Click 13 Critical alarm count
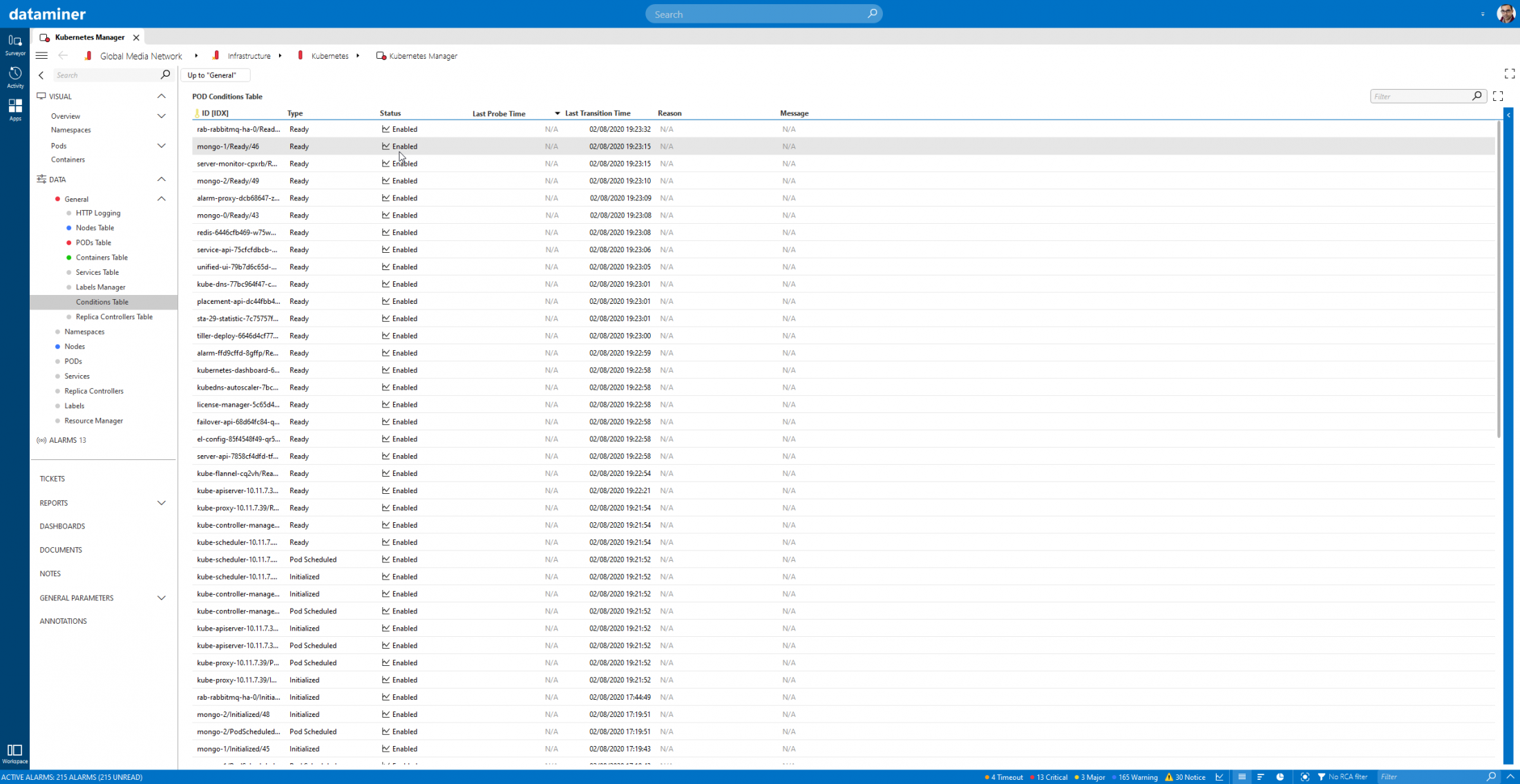Screen dimensions: 1520x784 1049,777
